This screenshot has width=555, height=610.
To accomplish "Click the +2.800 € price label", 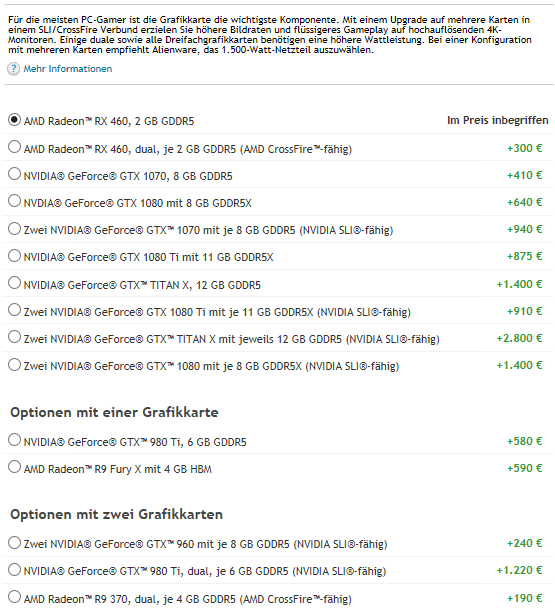I will tap(519, 338).
